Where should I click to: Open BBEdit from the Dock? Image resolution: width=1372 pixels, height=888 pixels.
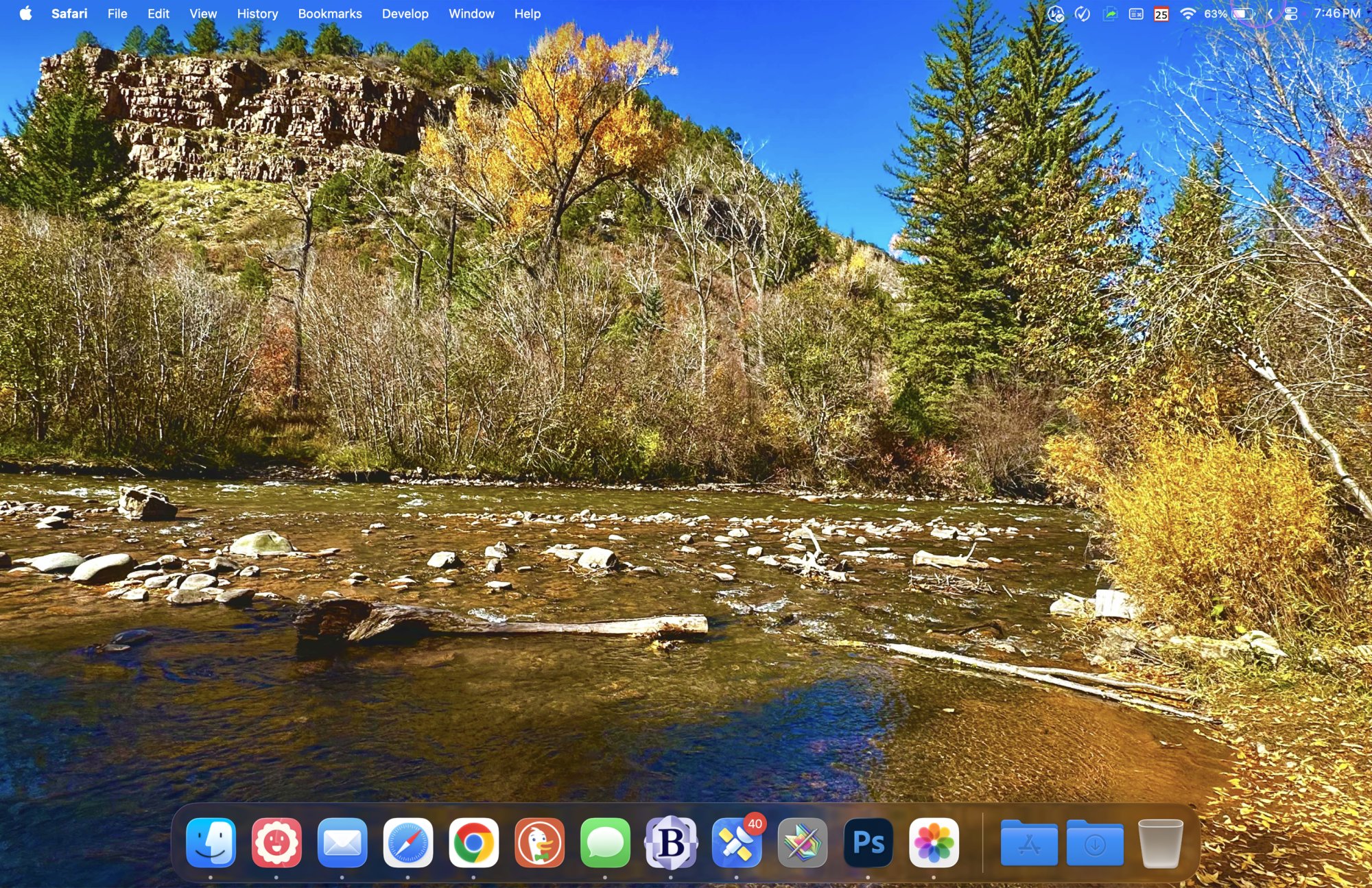coord(671,842)
